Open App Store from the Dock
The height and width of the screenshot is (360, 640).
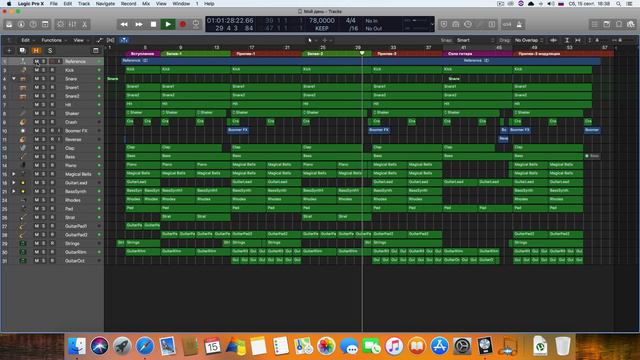point(440,346)
